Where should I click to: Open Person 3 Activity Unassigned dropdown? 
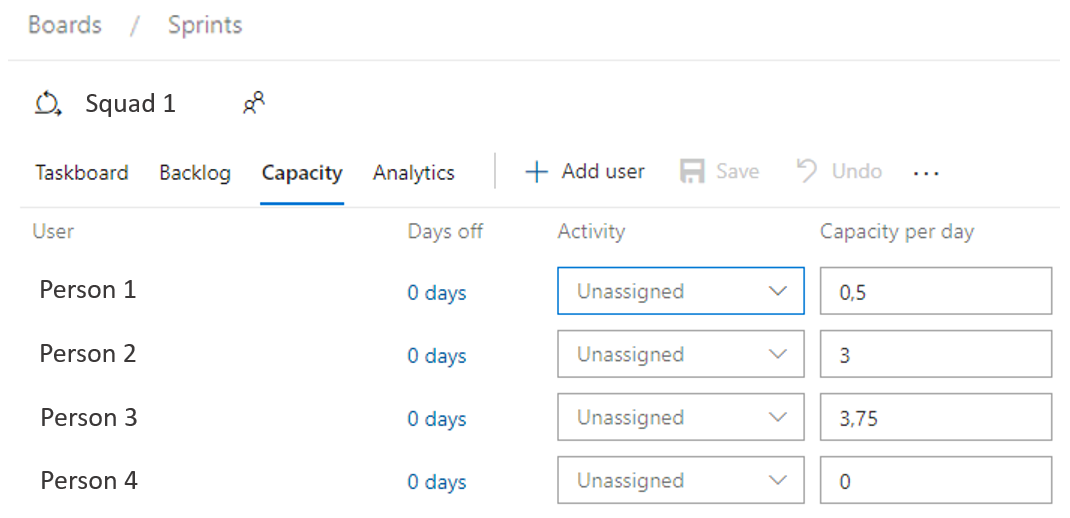[680, 417]
